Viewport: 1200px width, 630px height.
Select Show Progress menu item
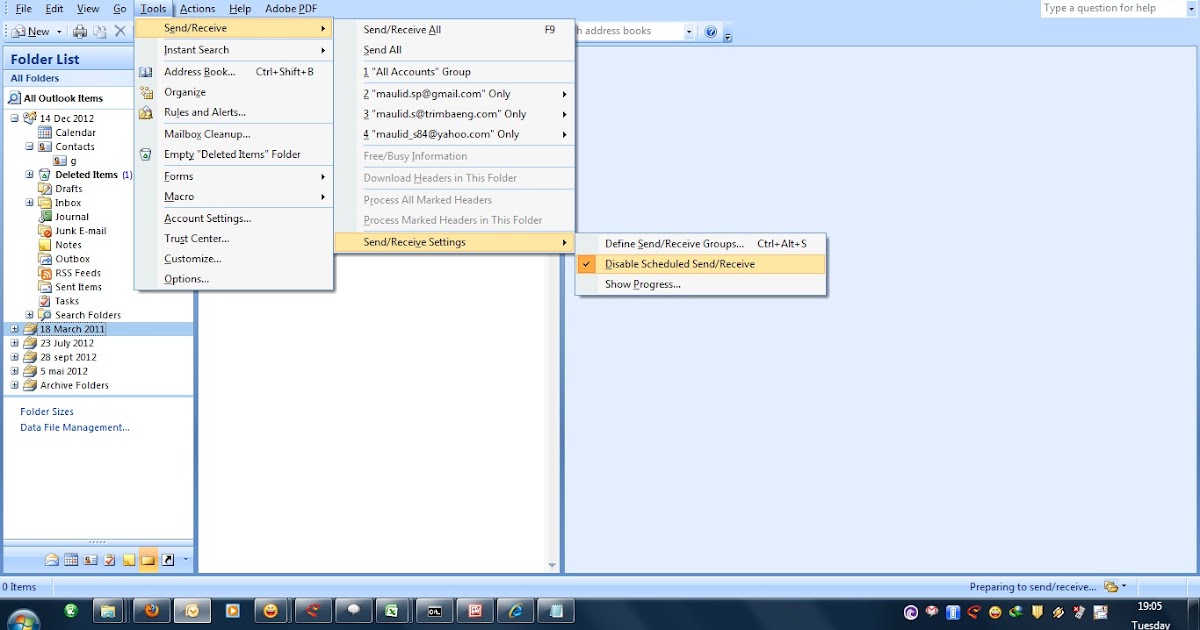(x=701, y=285)
